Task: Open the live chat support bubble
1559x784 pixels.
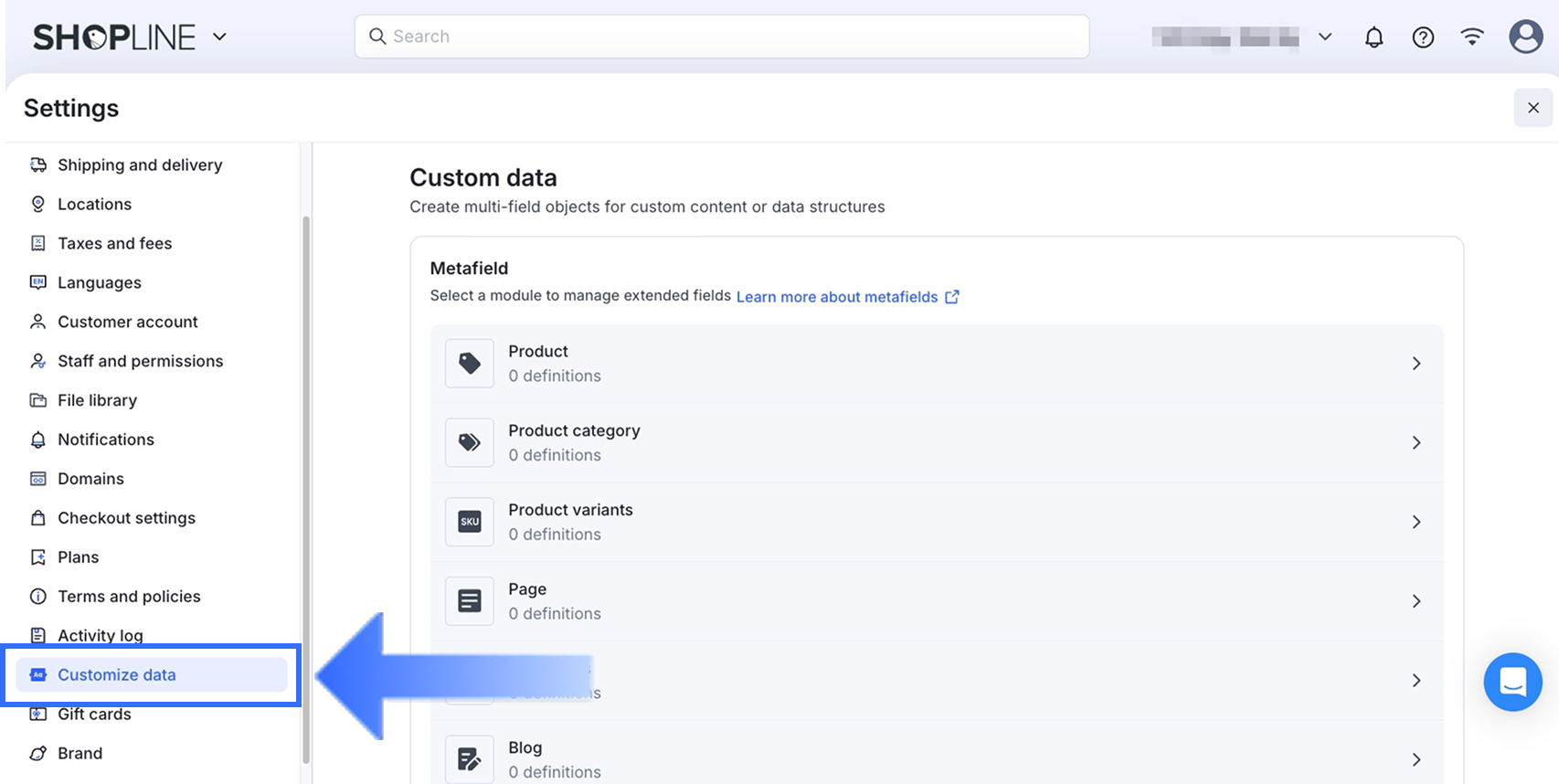Action: (1512, 682)
